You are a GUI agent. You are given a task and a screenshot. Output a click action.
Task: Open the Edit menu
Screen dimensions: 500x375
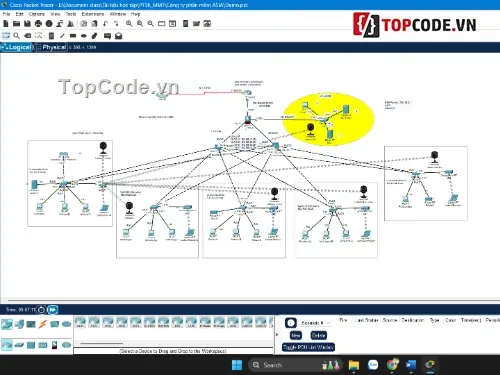coord(20,14)
